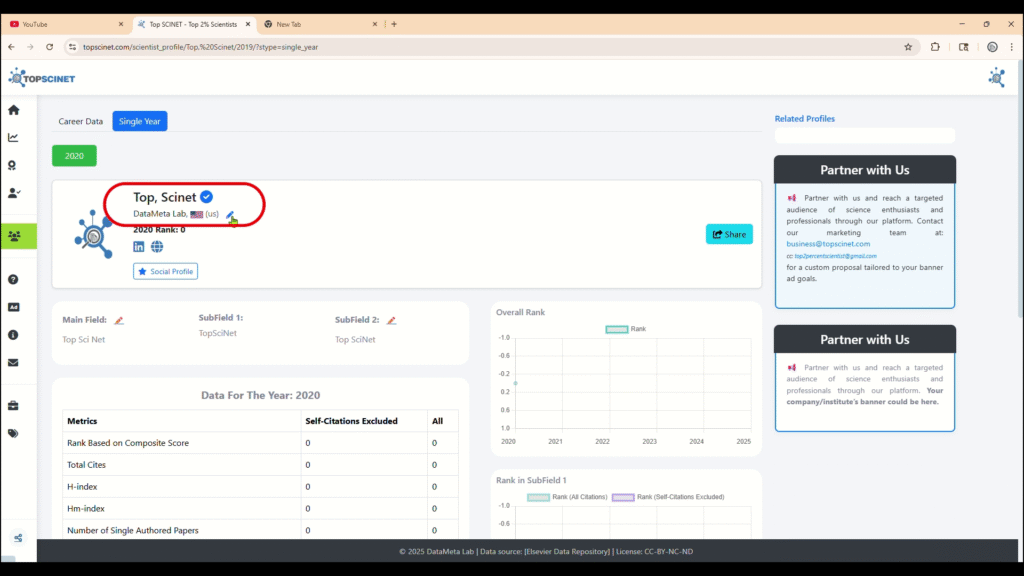This screenshot has width=1024, height=576.
Task: Click the "Overall Rank" chart title
Action: coord(520,312)
